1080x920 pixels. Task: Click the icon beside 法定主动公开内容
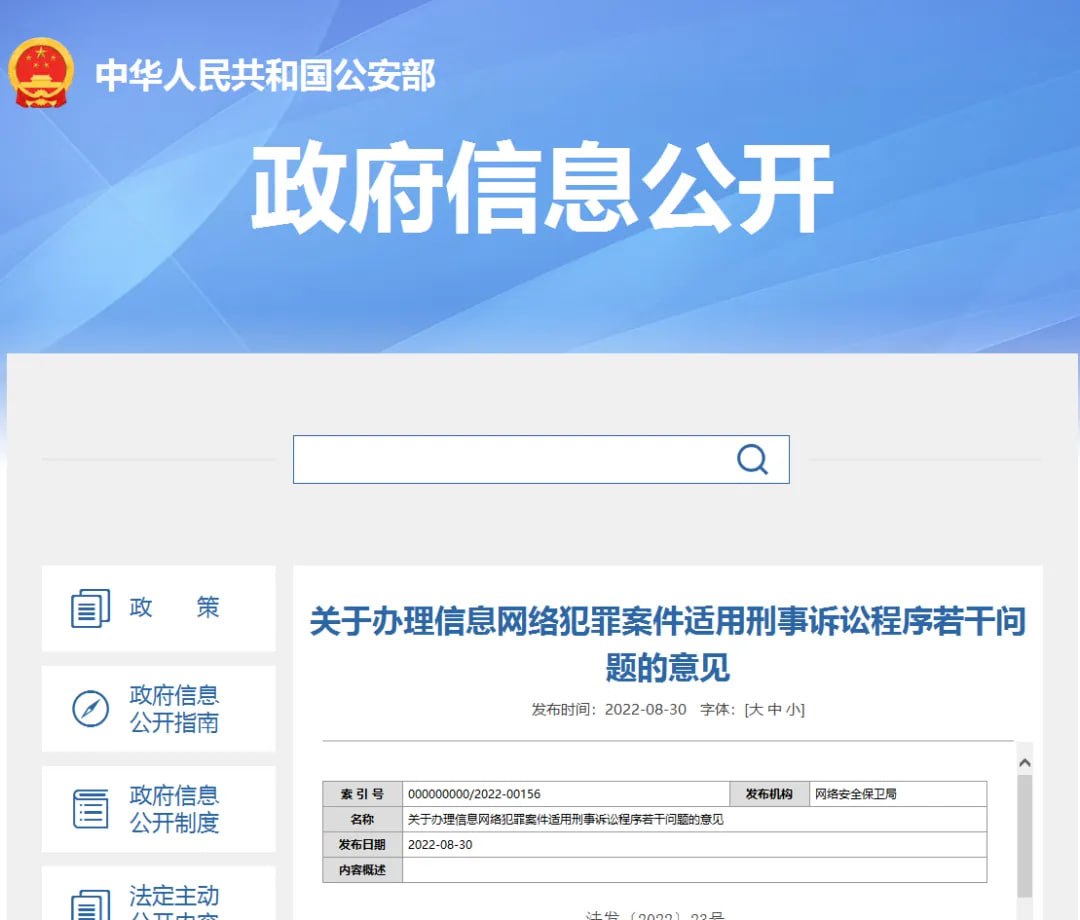90,905
